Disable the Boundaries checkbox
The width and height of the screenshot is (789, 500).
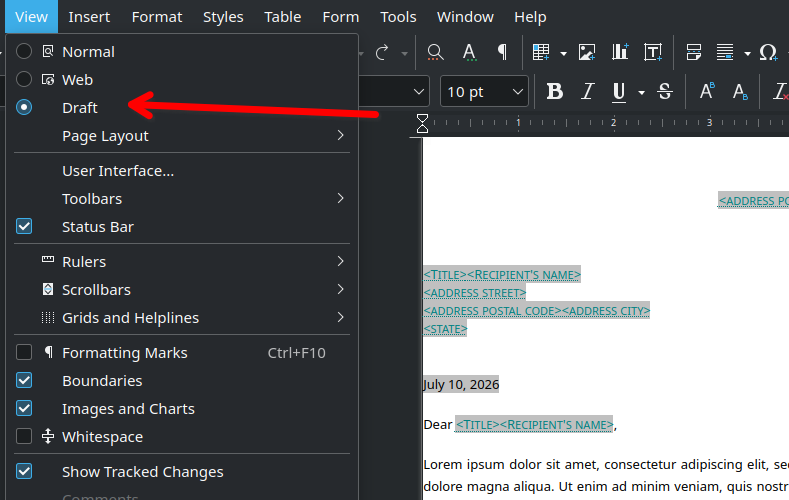point(24,380)
